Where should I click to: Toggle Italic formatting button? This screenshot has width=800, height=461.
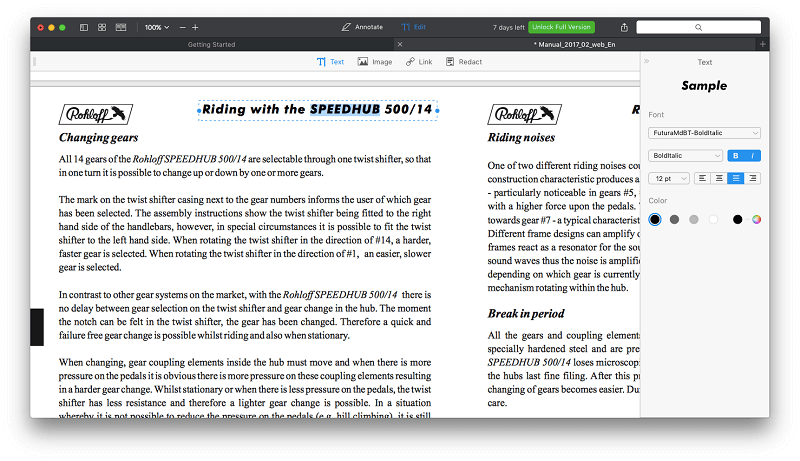coord(753,156)
